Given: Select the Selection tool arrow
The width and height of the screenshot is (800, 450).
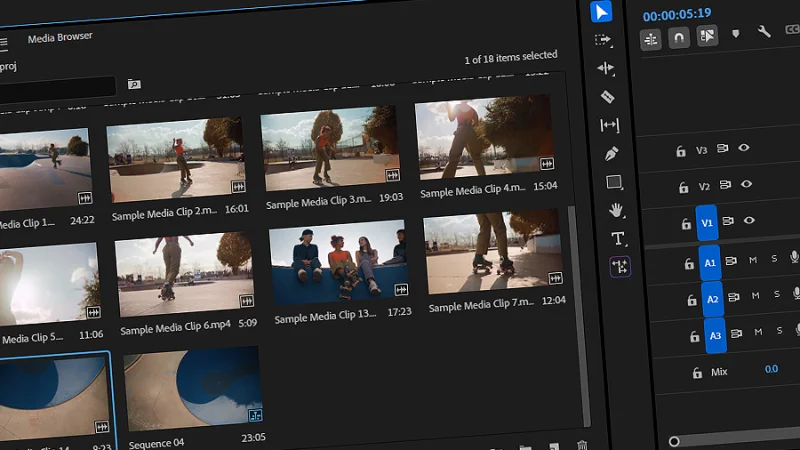Looking at the screenshot, I should [x=601, y=11].
